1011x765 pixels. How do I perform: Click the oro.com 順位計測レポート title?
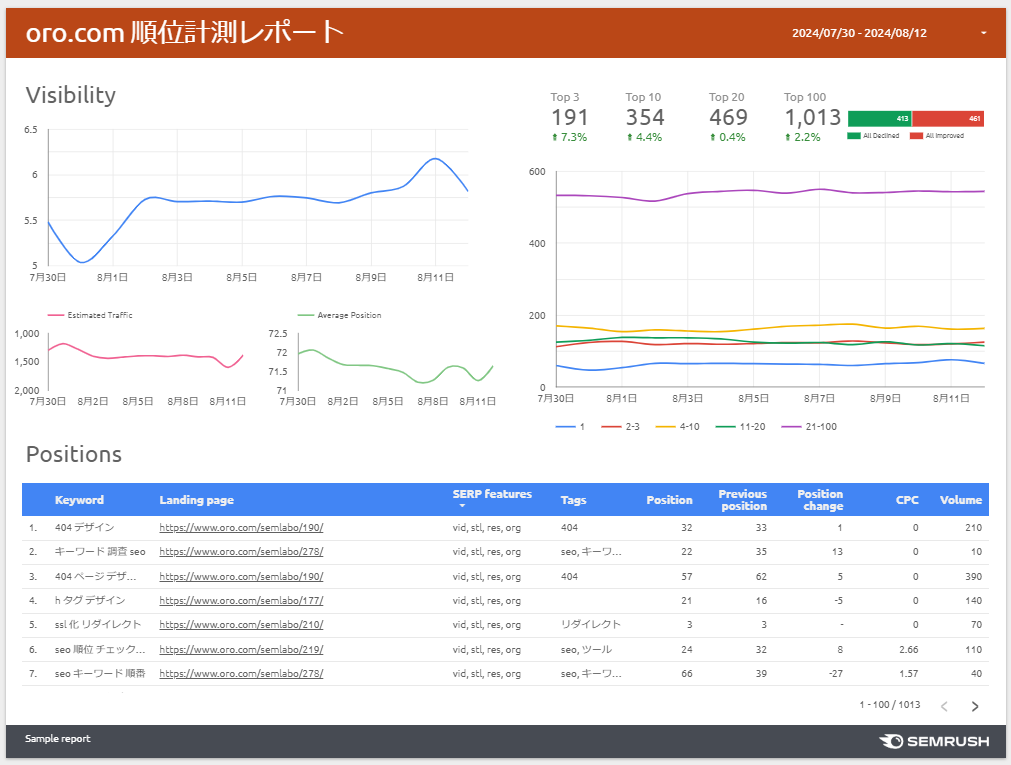(x=184, y=32)
